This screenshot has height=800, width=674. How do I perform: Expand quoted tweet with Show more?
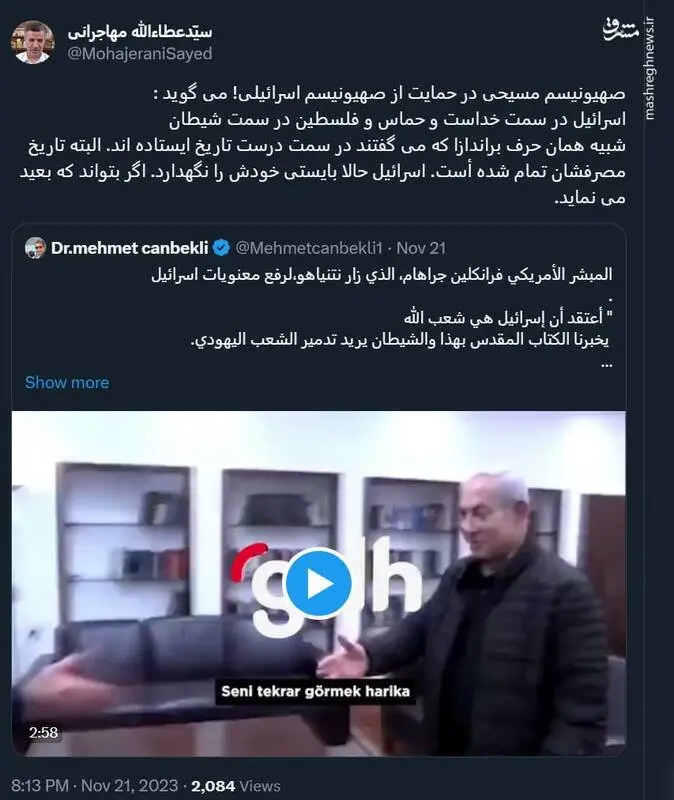coord(67,382)
